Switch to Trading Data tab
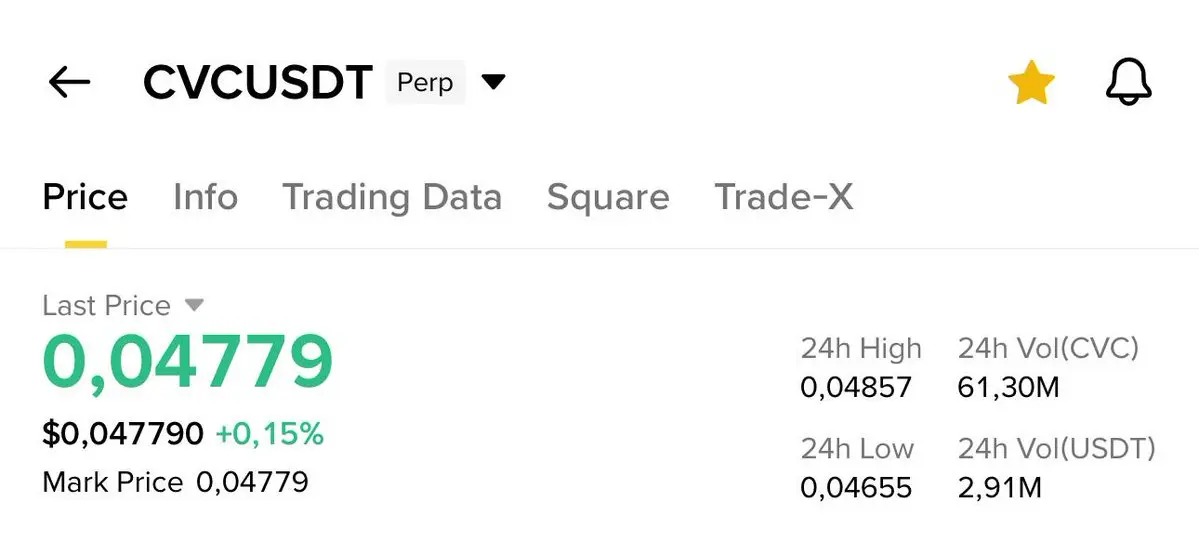 pyautogui.click(x=392, y=197)
